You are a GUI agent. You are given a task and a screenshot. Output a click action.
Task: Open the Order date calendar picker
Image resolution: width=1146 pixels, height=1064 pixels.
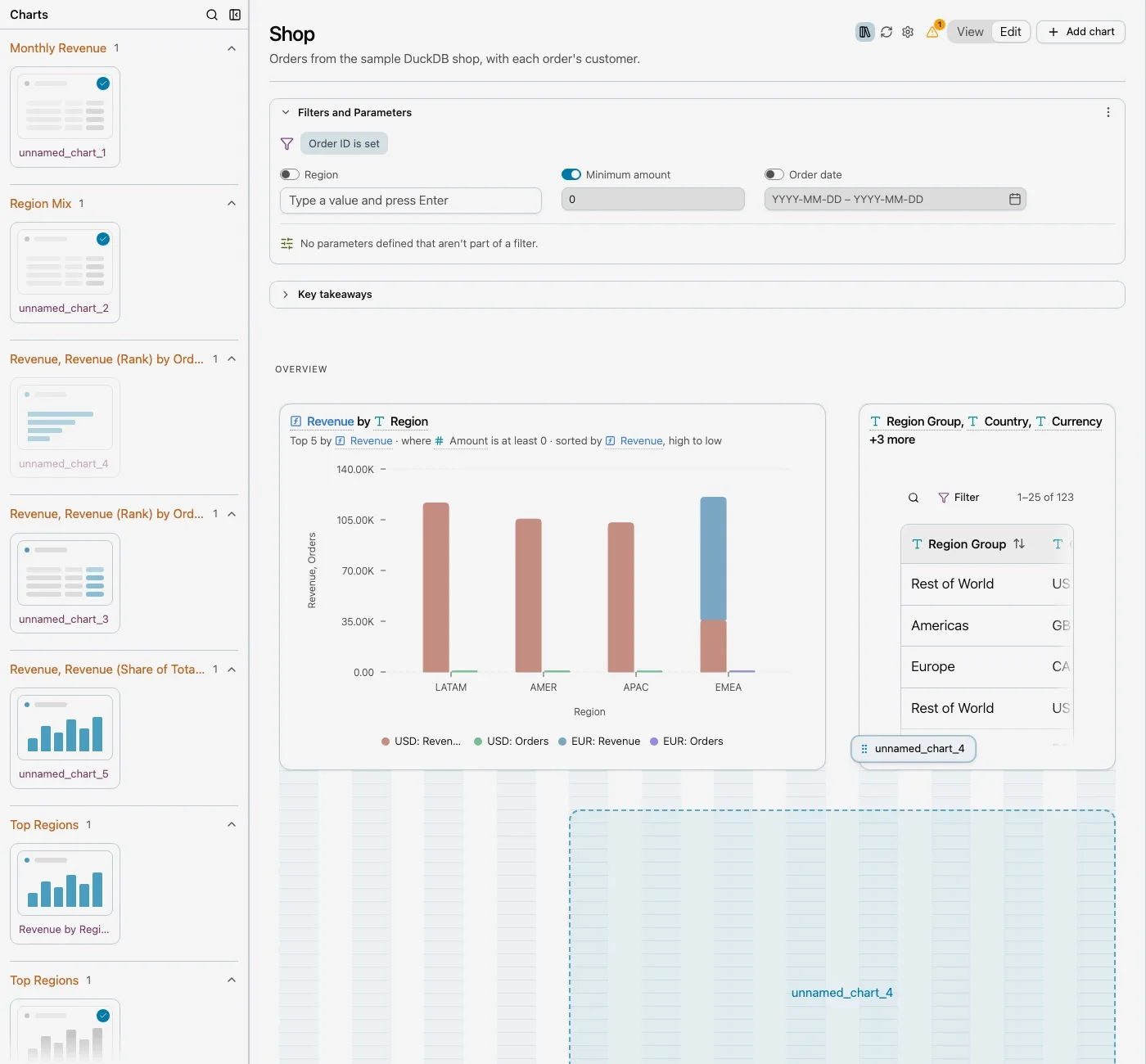1015,199
